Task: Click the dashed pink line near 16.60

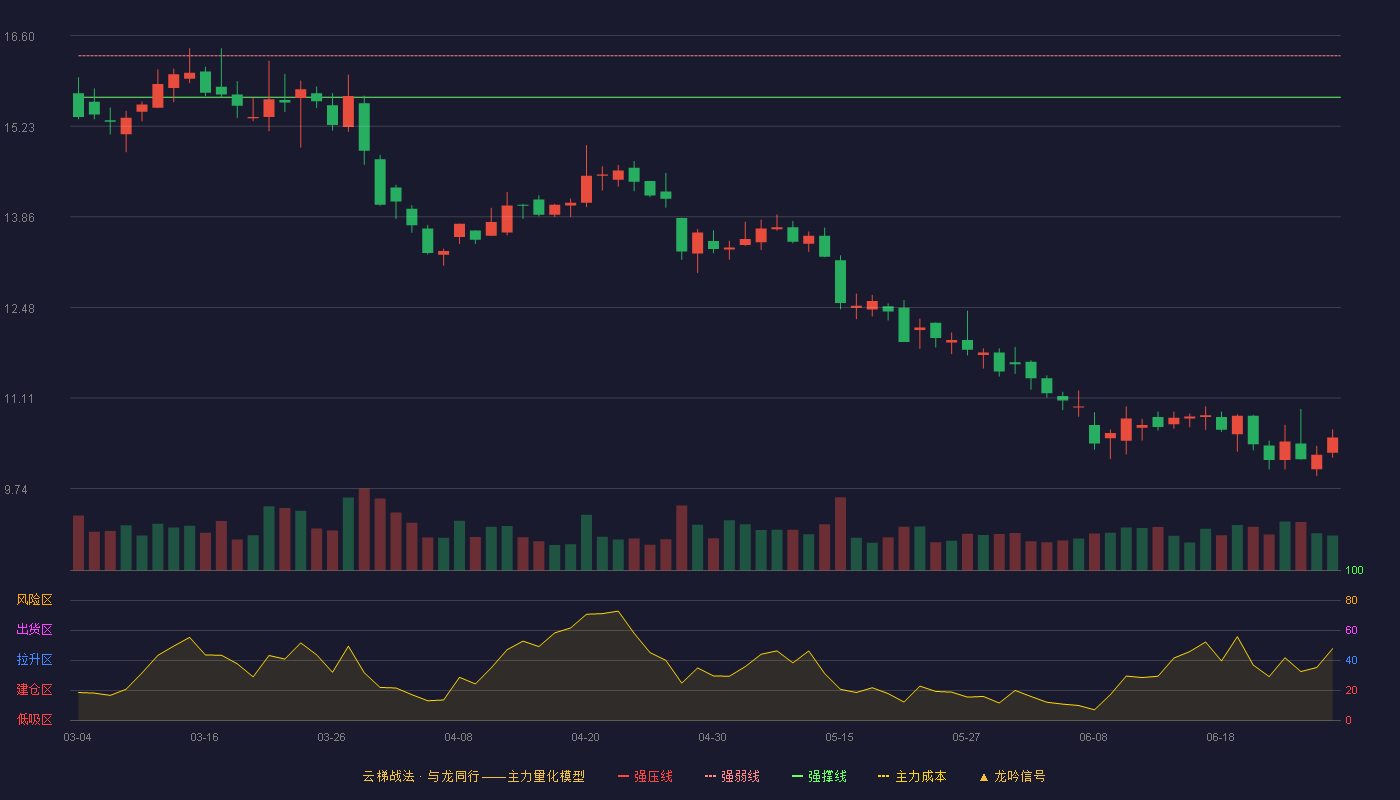Action: pyautogui.click(x=708, y=56)
